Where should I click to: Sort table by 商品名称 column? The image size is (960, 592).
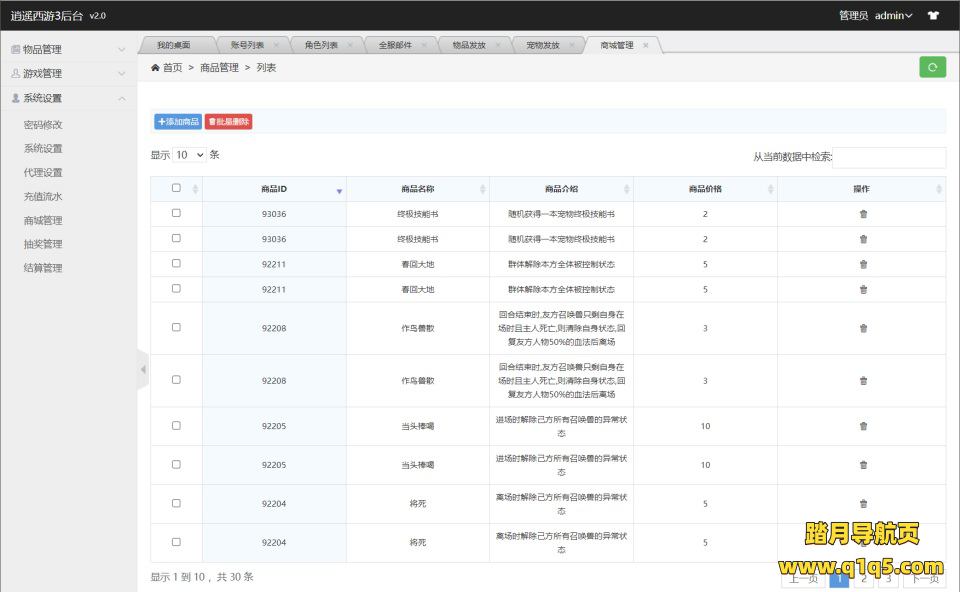(417, 189)
